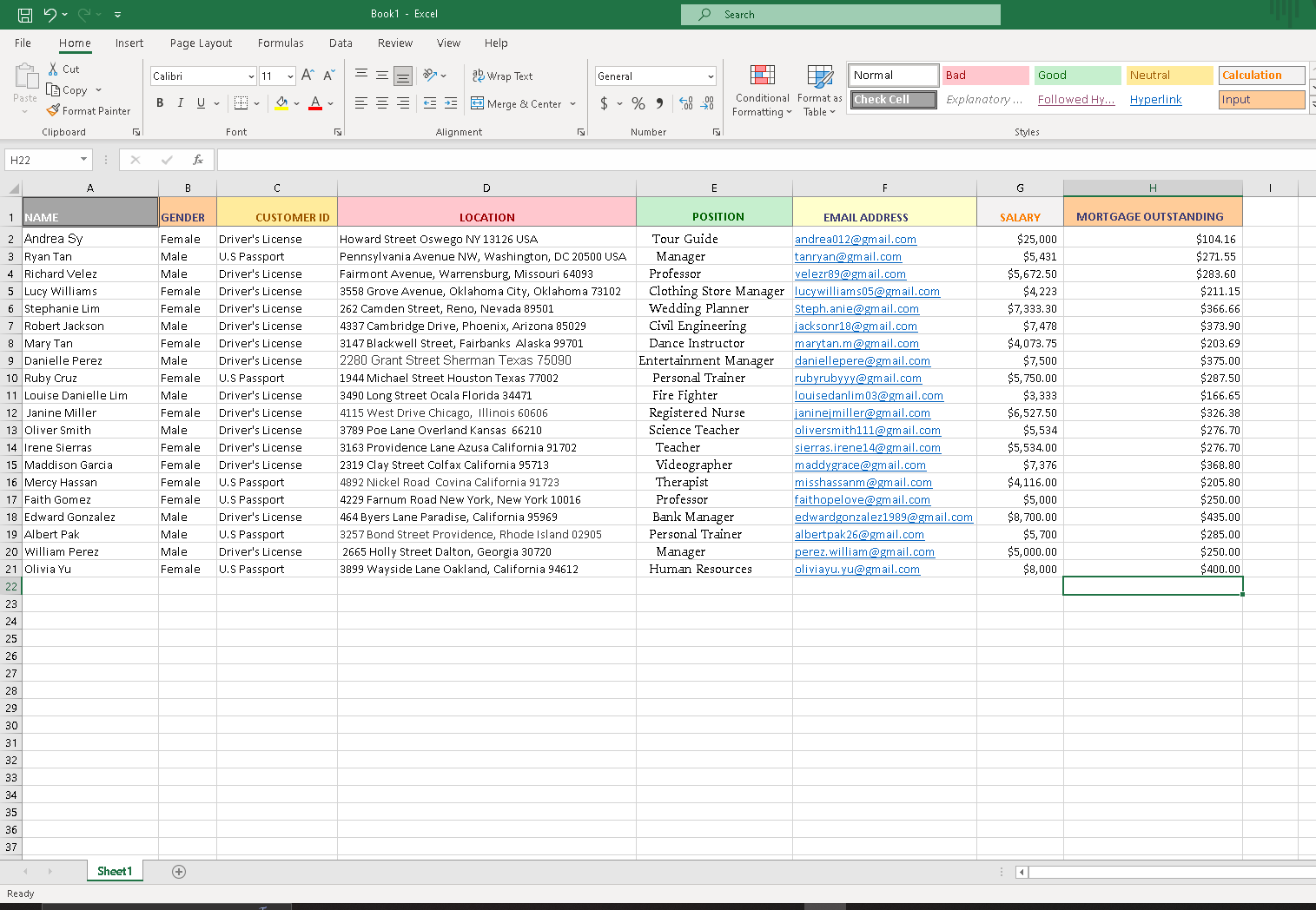Open the font size dropdown
This screenshot has height=910, width=1316.
pos(290,76)
